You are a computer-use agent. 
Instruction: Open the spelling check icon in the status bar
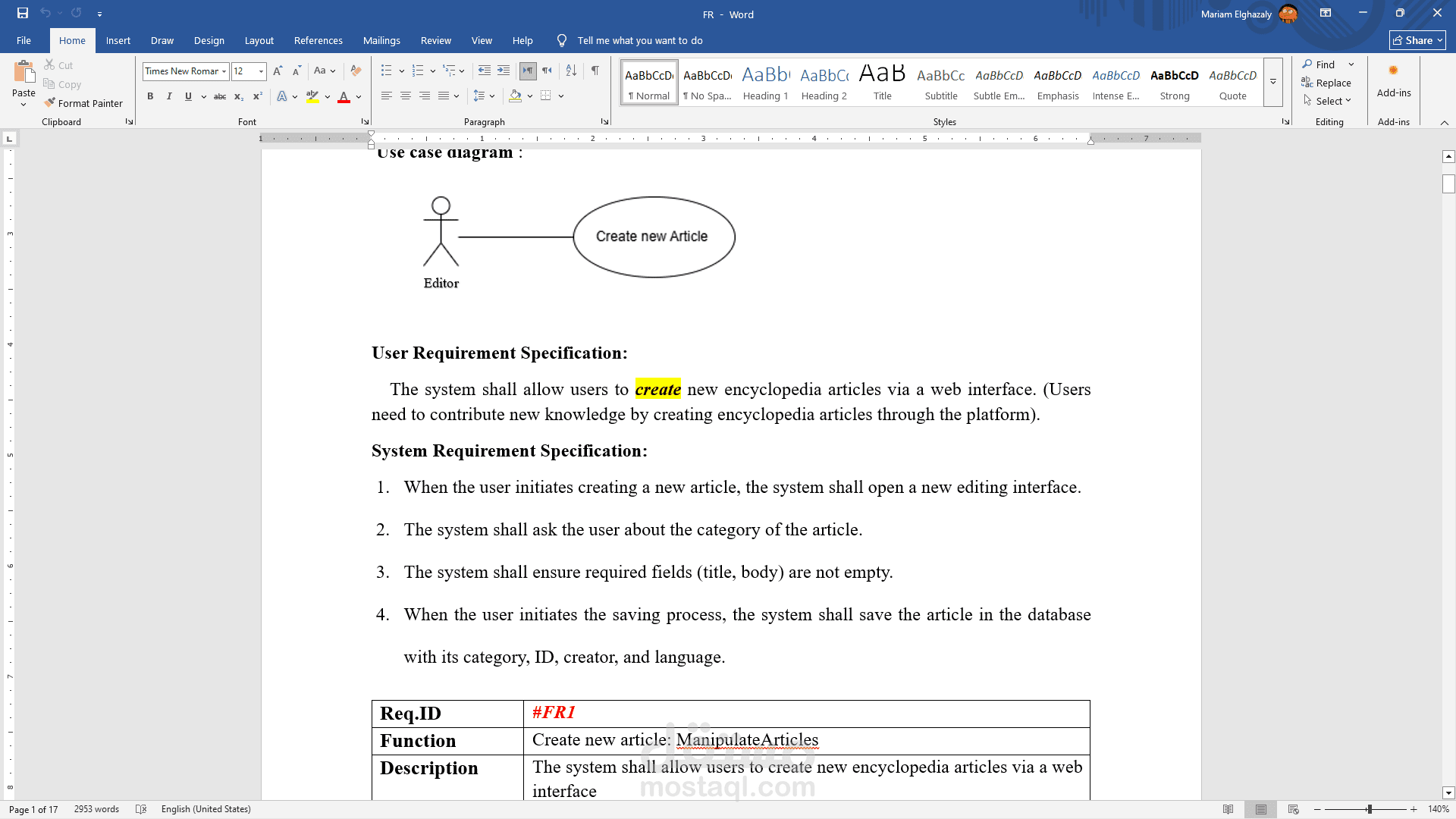[x=141, y=809]
